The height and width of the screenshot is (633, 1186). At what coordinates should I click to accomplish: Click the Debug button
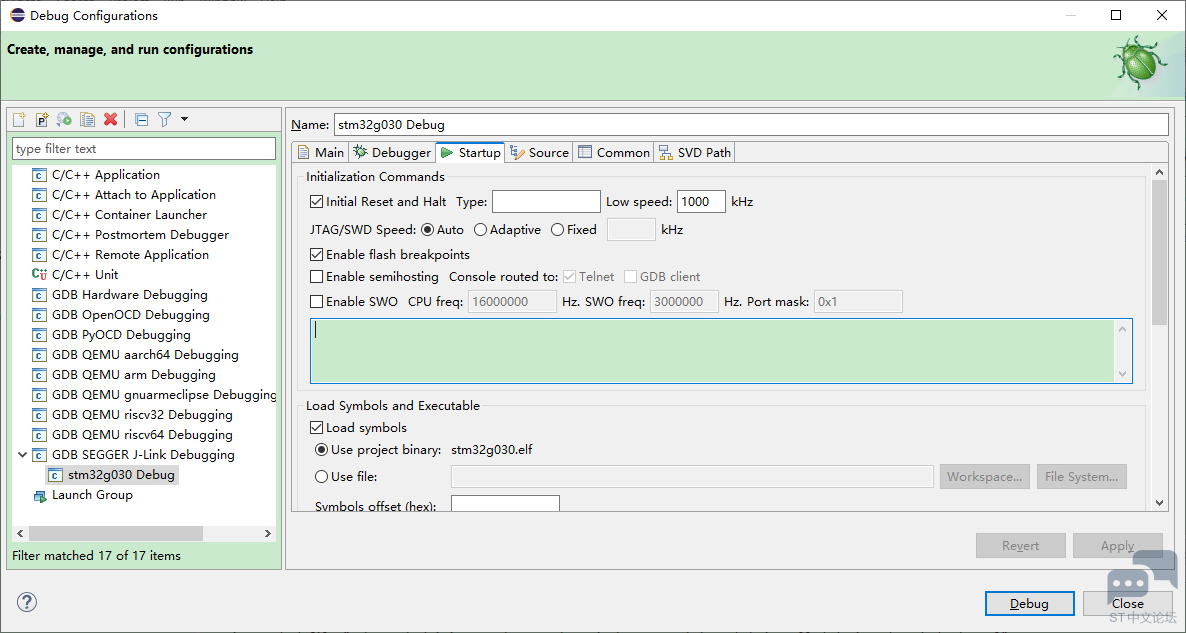(x=1029, y=604)
